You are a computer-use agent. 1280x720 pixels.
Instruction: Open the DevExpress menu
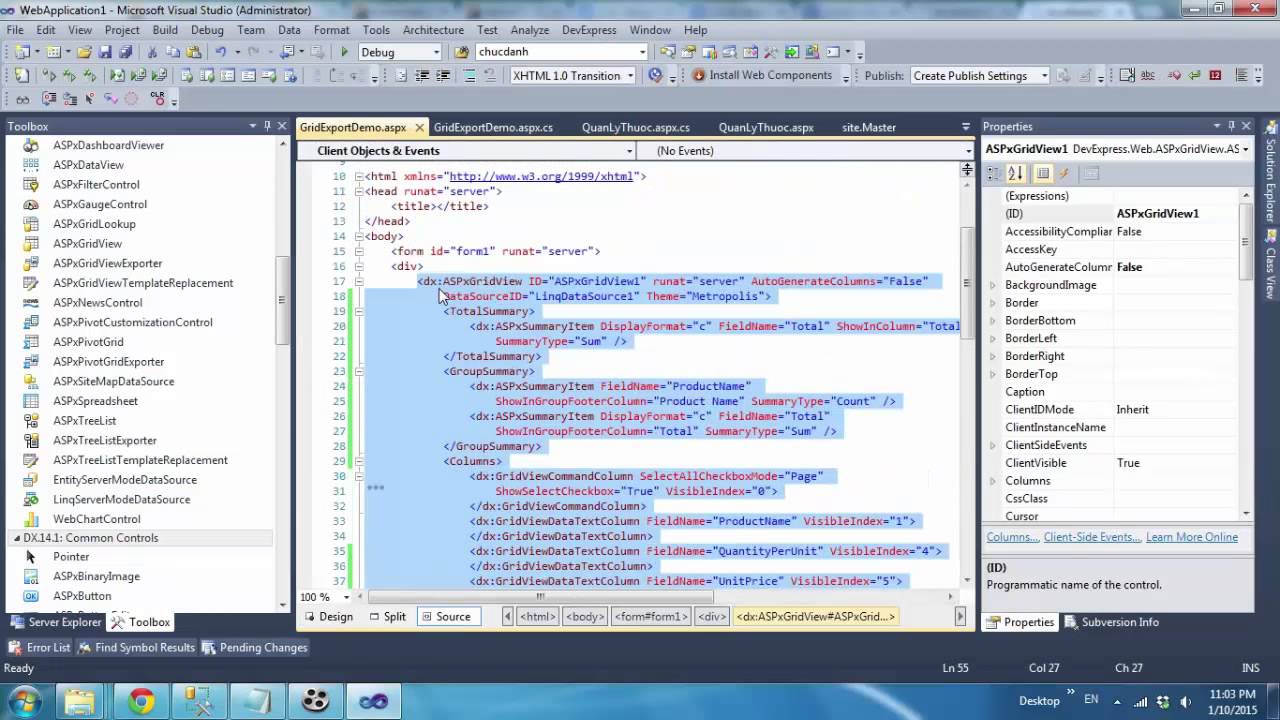click(x=590, y=30)
